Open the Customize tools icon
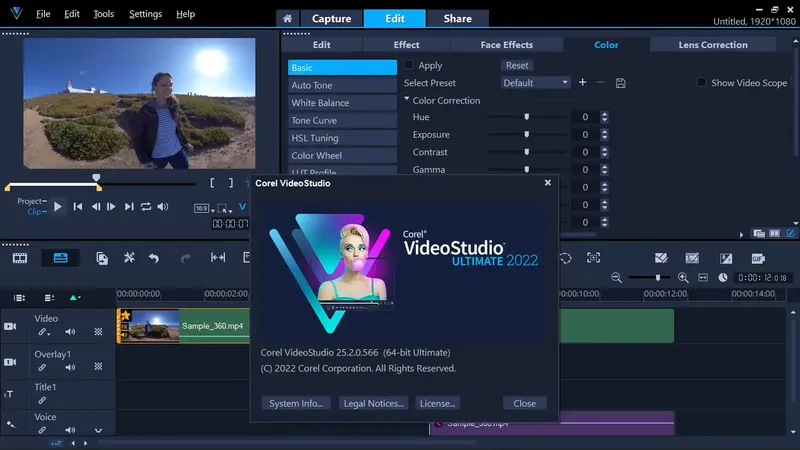Image resolution: width=800 pixels, height=450 pixels. [129, 258]
